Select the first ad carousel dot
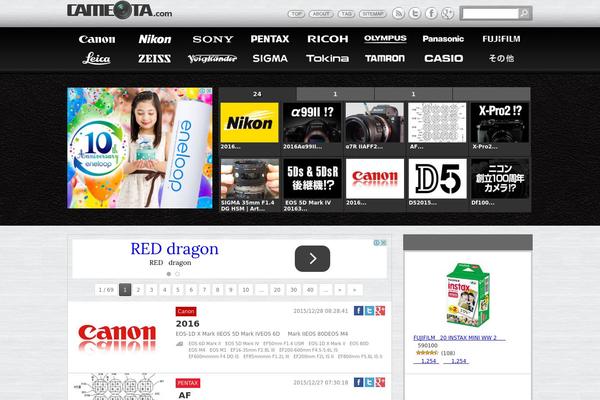 tap(169, 274)
